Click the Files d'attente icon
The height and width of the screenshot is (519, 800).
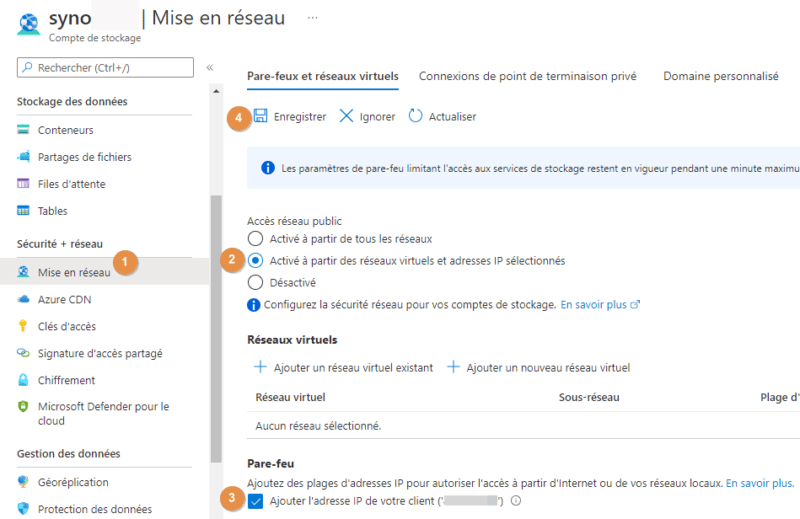(x=23, y=184)
